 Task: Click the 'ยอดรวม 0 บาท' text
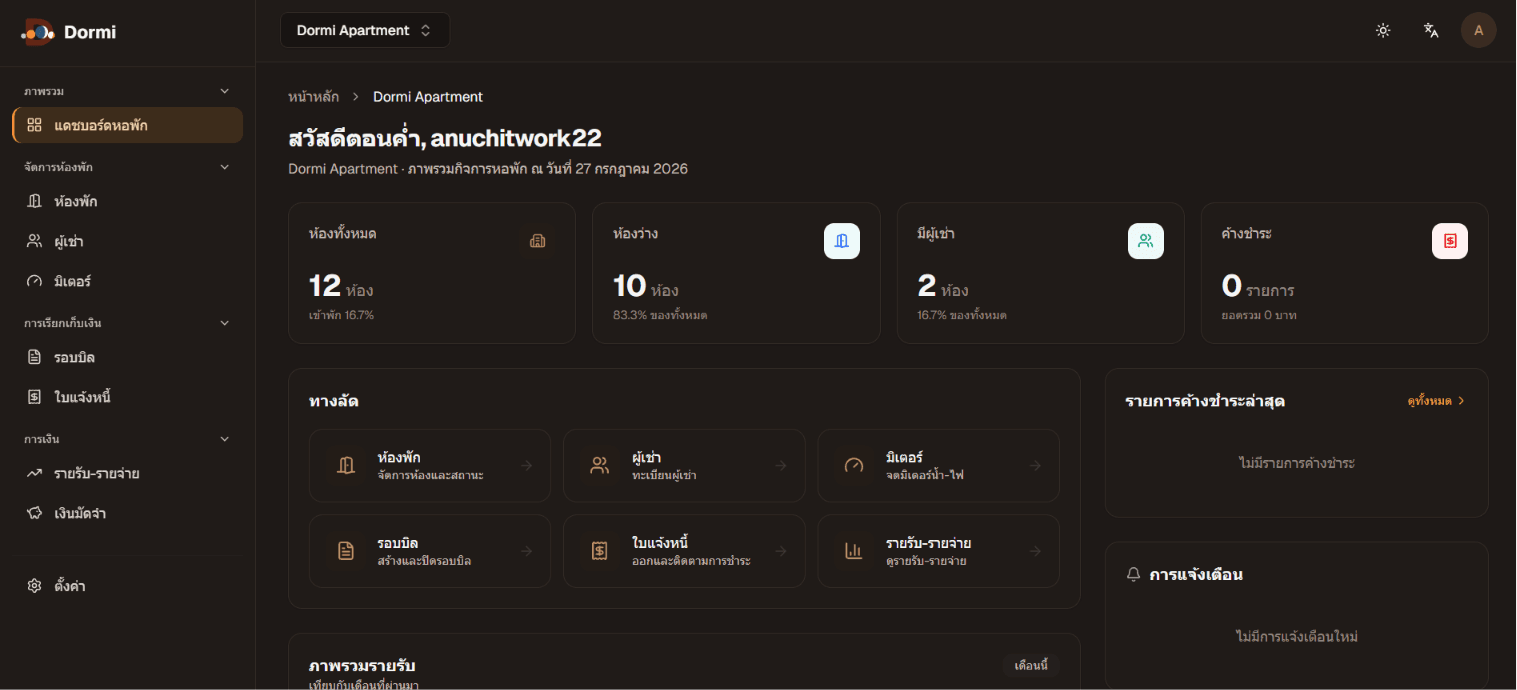[1259, 315]
